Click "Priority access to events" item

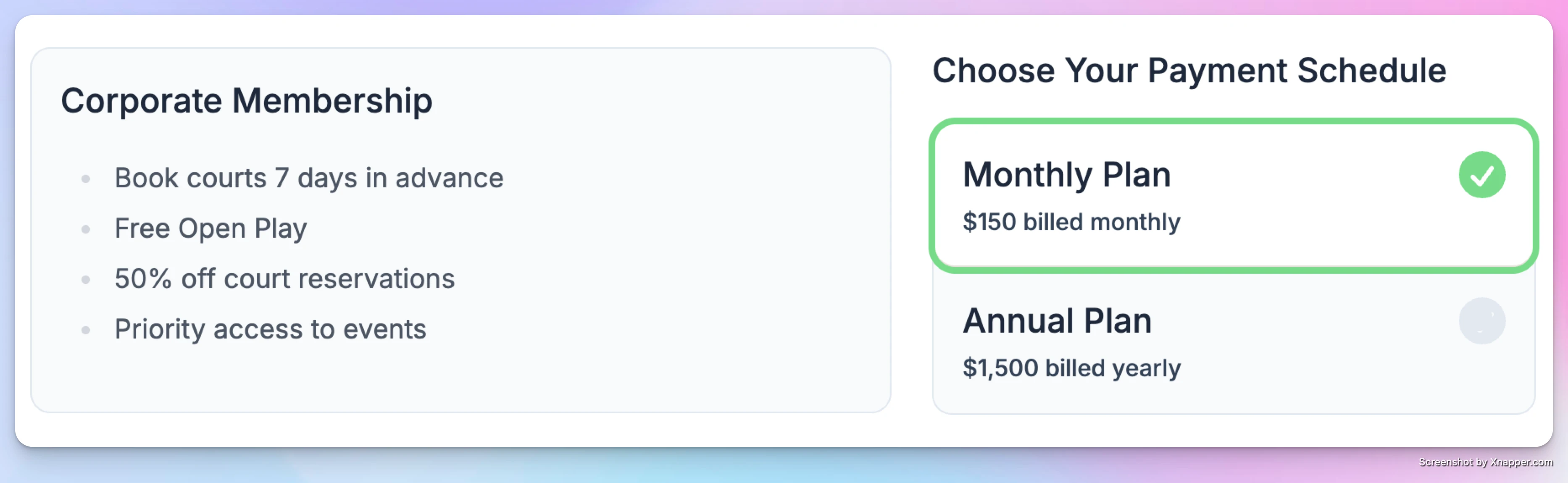(x=270, y=330)
